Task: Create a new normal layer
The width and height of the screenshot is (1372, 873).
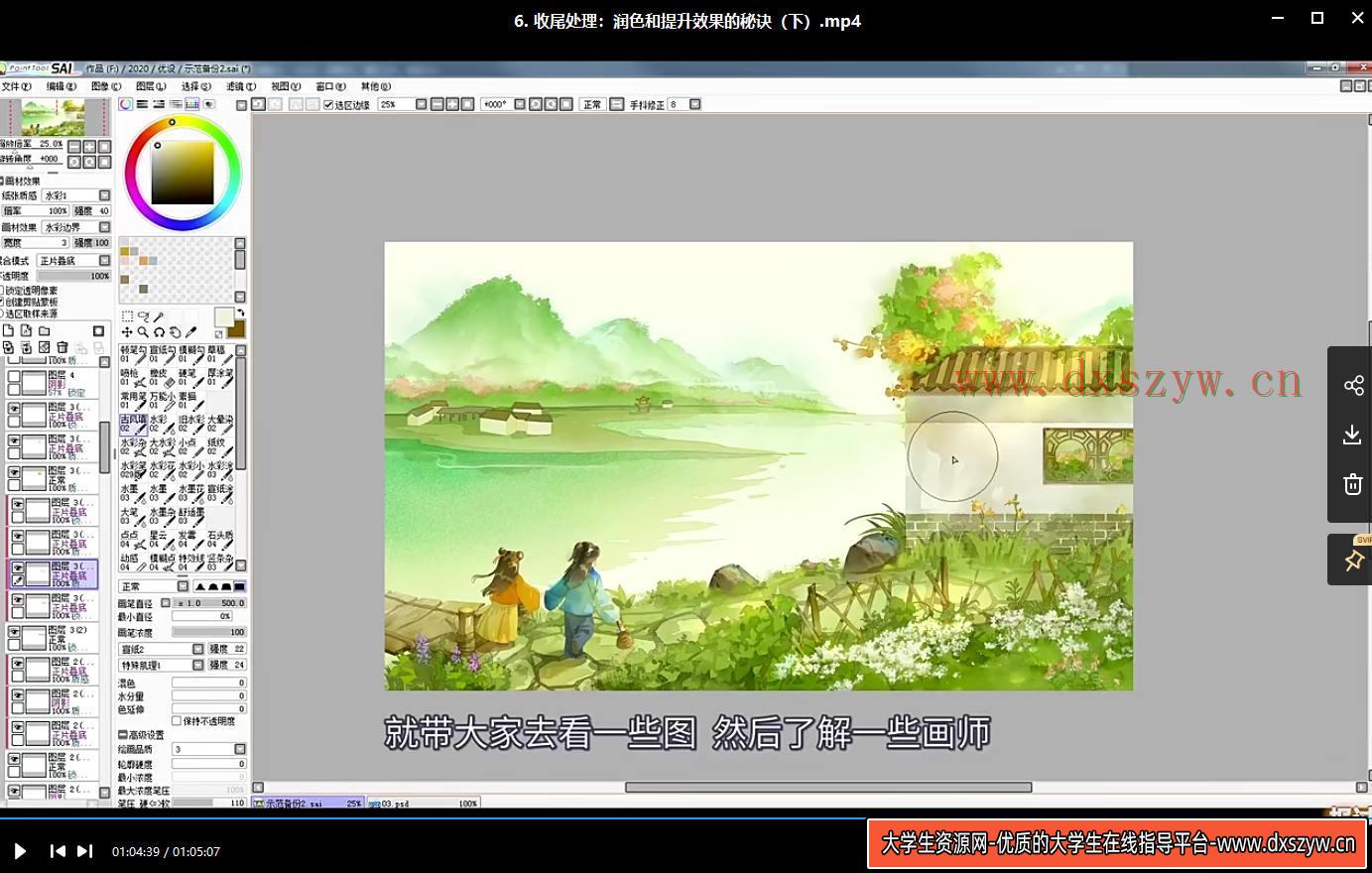Action: 9,331
